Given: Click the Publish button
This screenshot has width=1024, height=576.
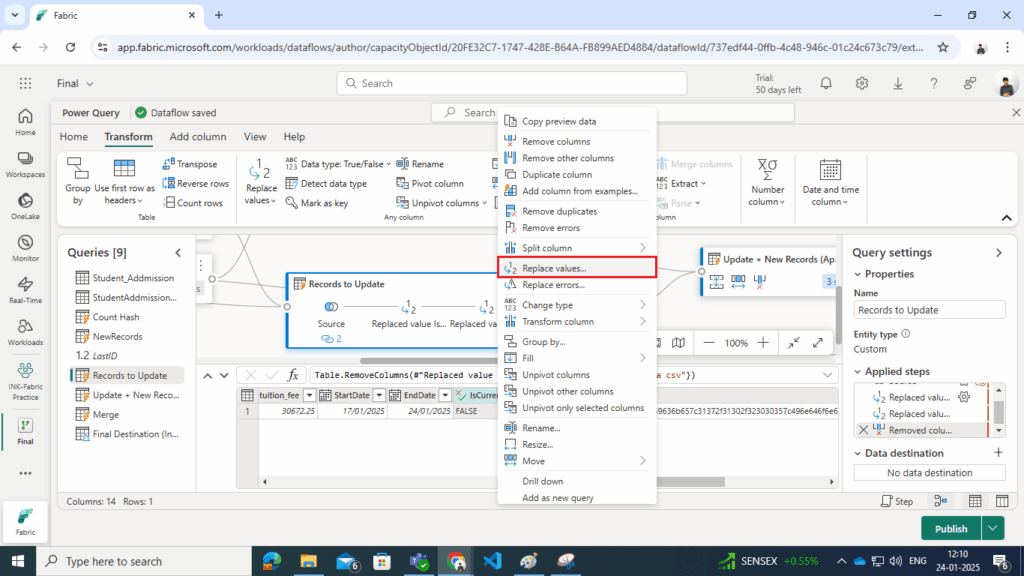Looking at the screenshot, I should [951, 528].
